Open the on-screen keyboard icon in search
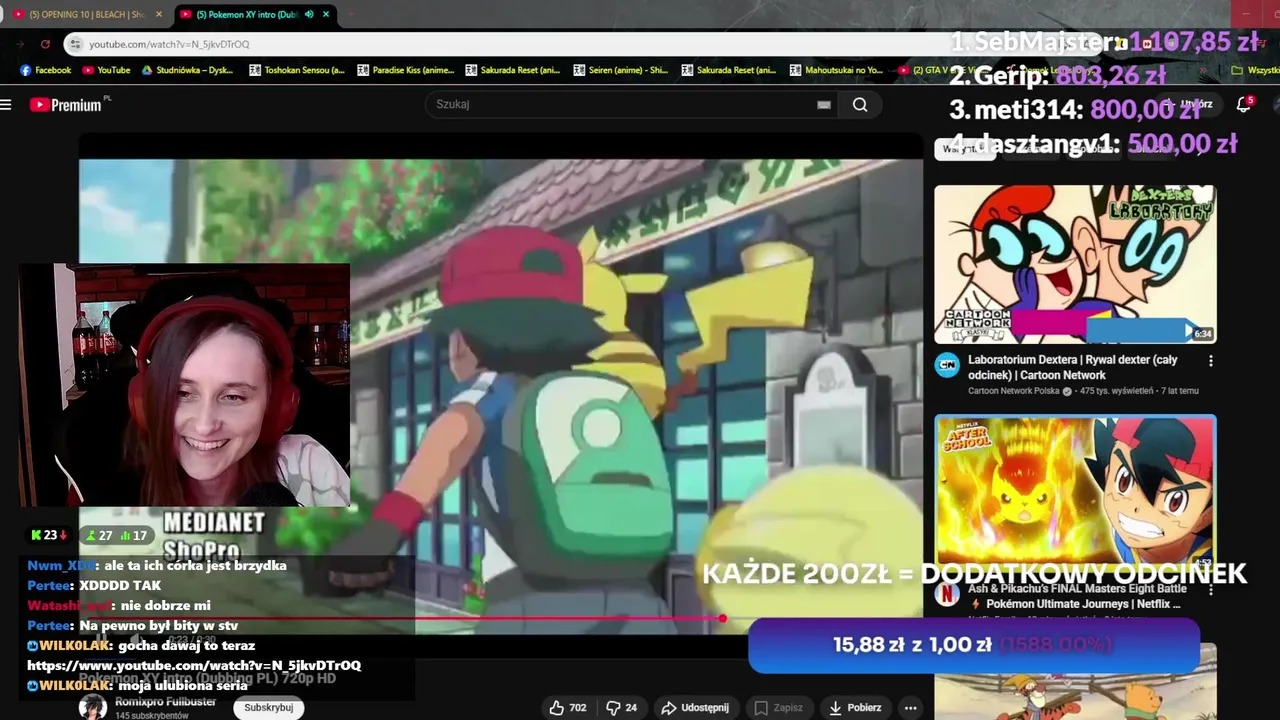The image size is (1280, 720). pos(824,105)
